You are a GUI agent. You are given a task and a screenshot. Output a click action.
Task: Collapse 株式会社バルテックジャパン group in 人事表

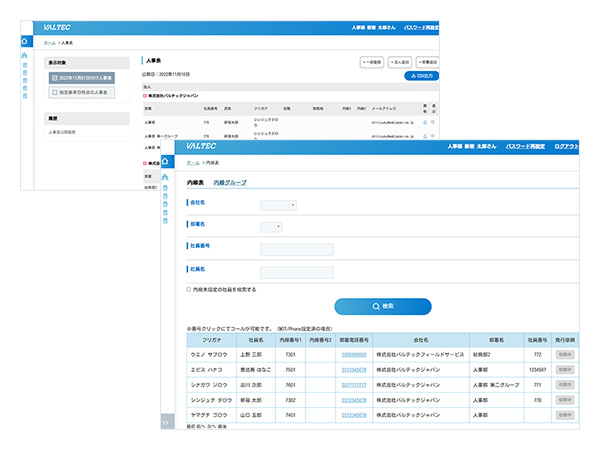(x=147, y=96)
